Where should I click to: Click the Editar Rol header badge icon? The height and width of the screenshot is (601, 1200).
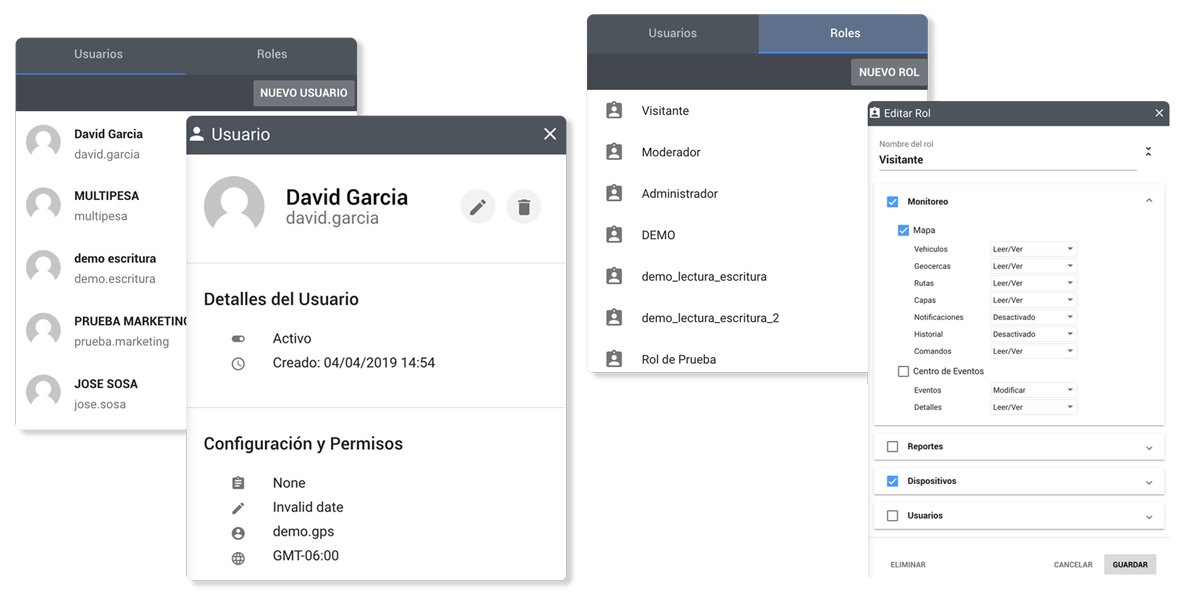tap(875, 113)
